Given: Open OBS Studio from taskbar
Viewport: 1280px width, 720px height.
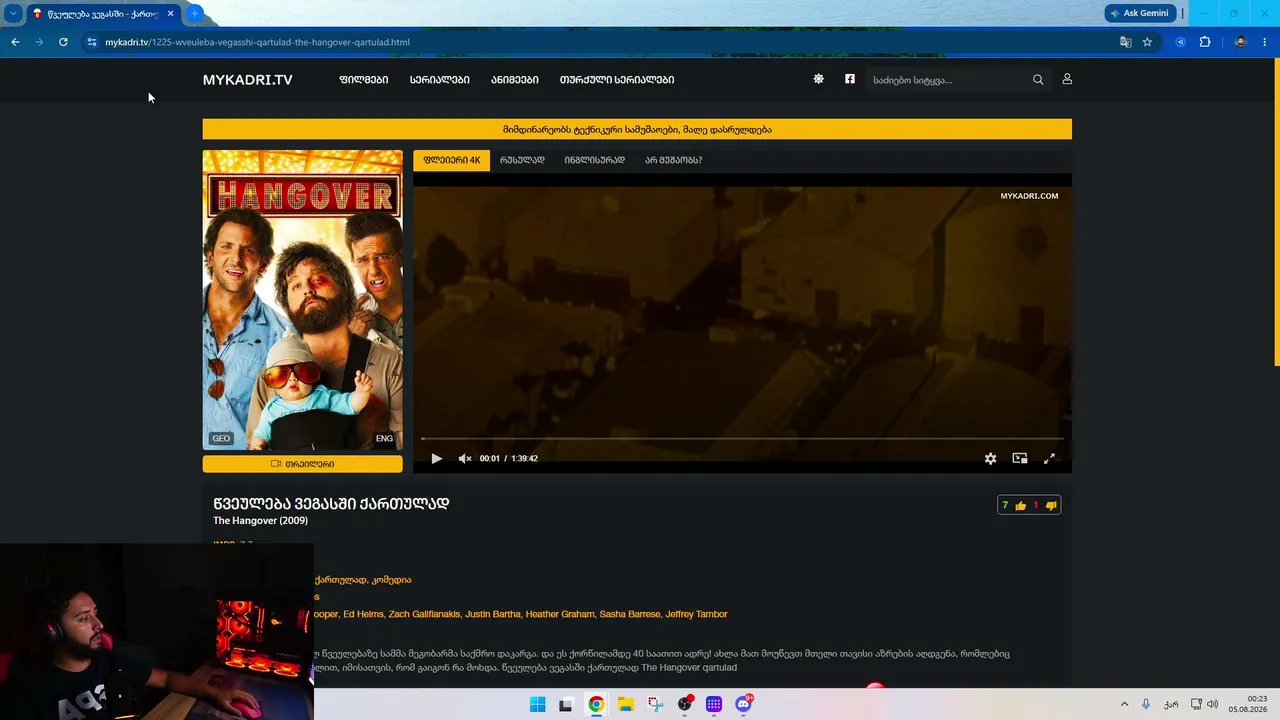Looking at the screenshot, I should point(684,704).
